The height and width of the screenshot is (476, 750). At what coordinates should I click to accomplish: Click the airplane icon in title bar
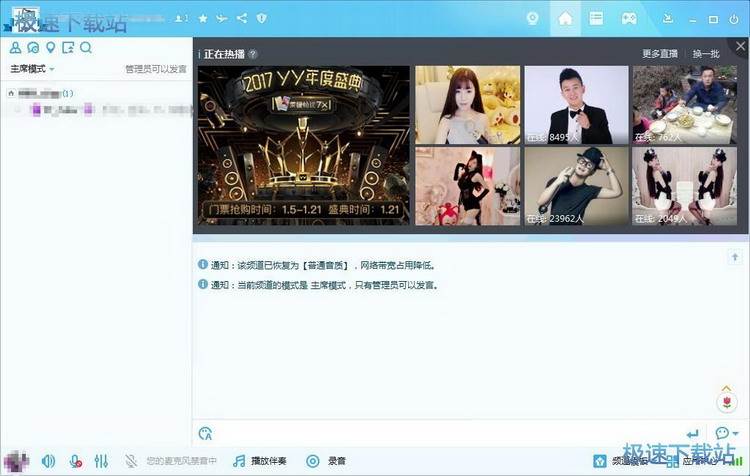(x=222, y=18)
